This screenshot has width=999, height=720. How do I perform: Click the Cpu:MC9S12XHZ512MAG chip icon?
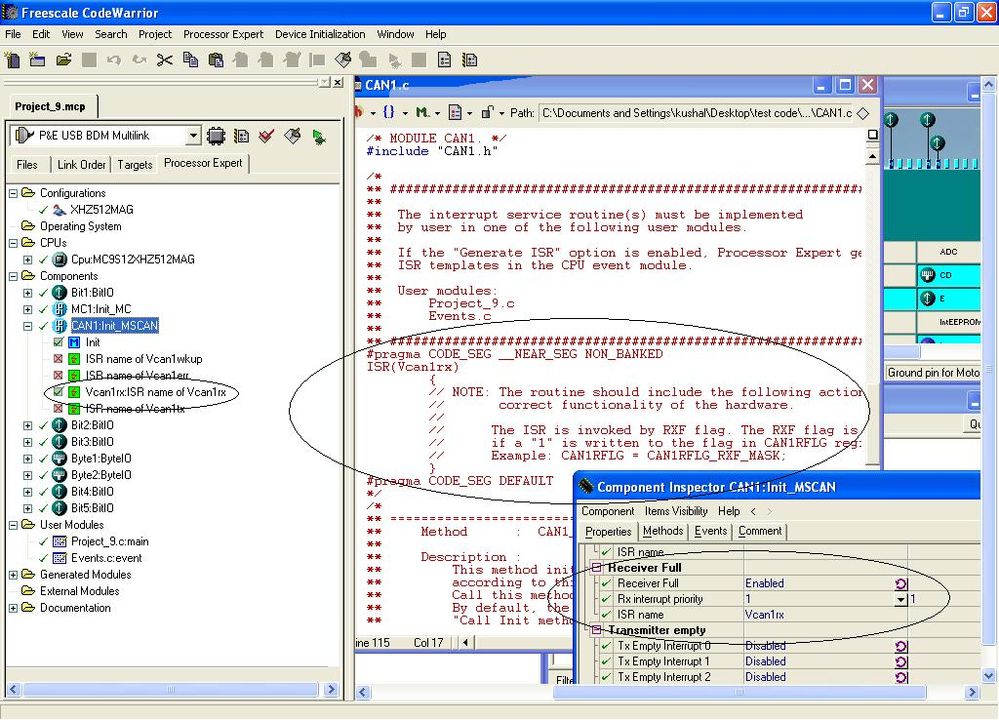[x=59, y=259]
